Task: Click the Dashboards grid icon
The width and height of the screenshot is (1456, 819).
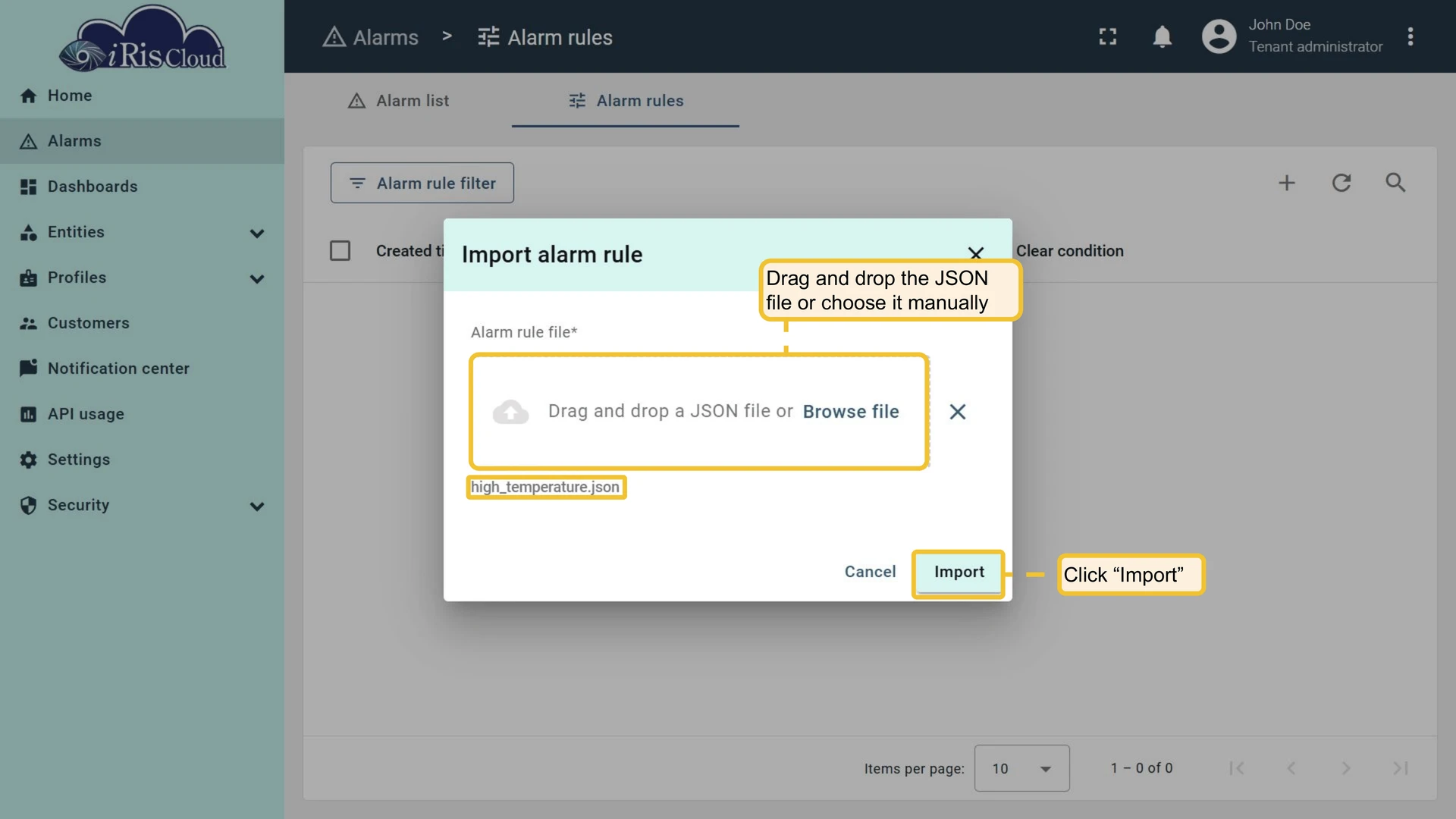Action: pyautogui.click(x=28, y=187)
